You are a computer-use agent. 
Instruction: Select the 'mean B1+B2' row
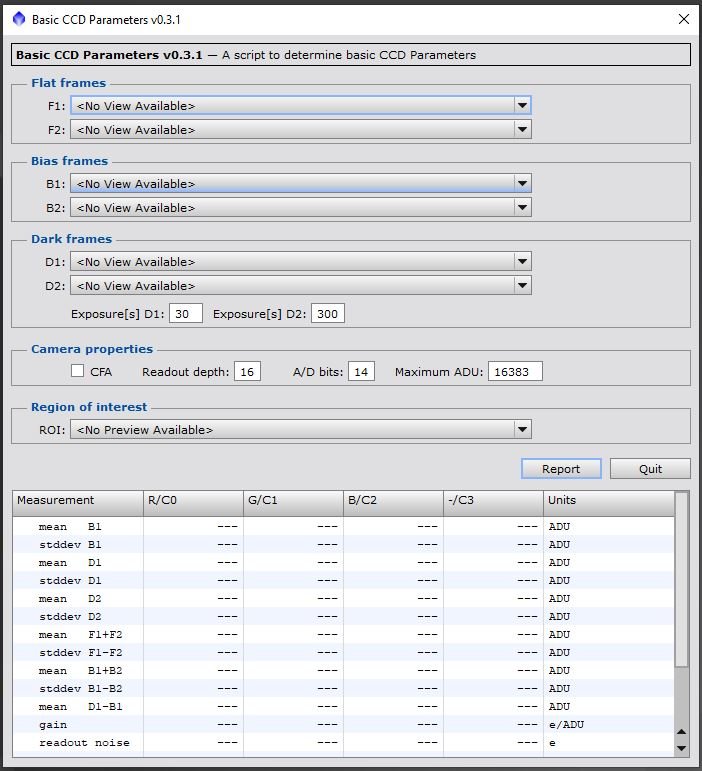pyautogui.click(x=343, y=670)
